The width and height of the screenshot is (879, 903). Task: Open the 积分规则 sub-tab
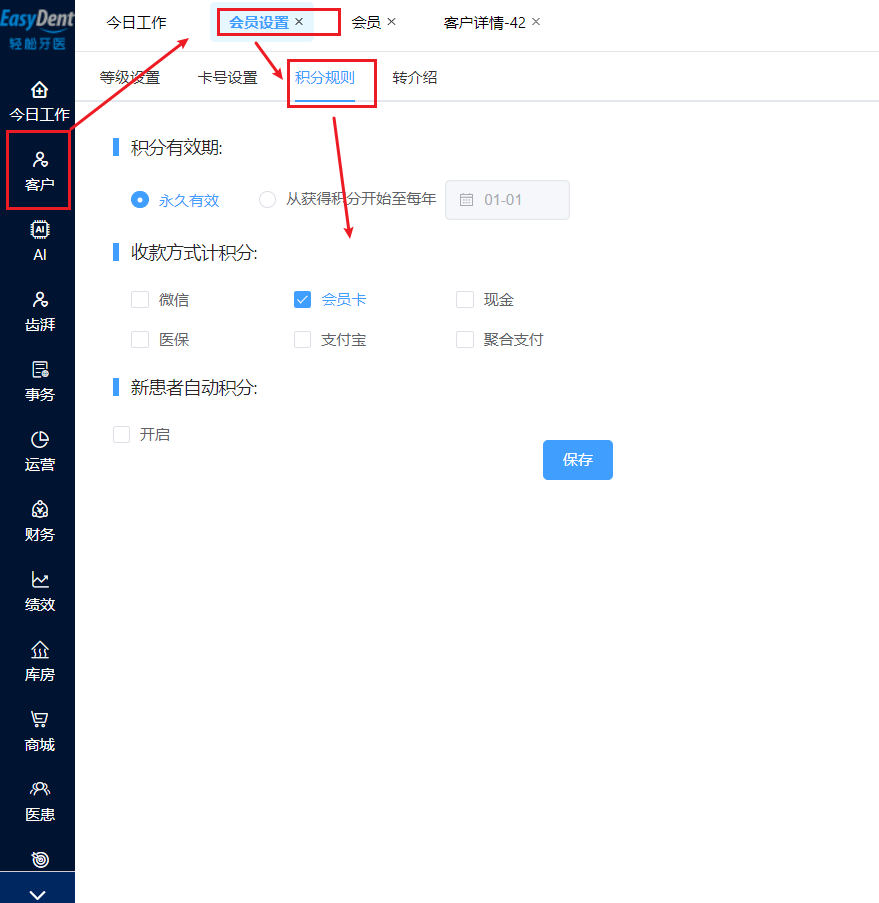(325, 78)
